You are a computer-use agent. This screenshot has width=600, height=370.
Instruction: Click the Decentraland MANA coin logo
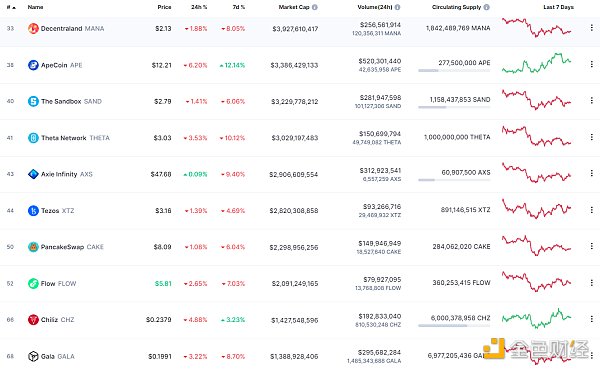coord(33,28)
